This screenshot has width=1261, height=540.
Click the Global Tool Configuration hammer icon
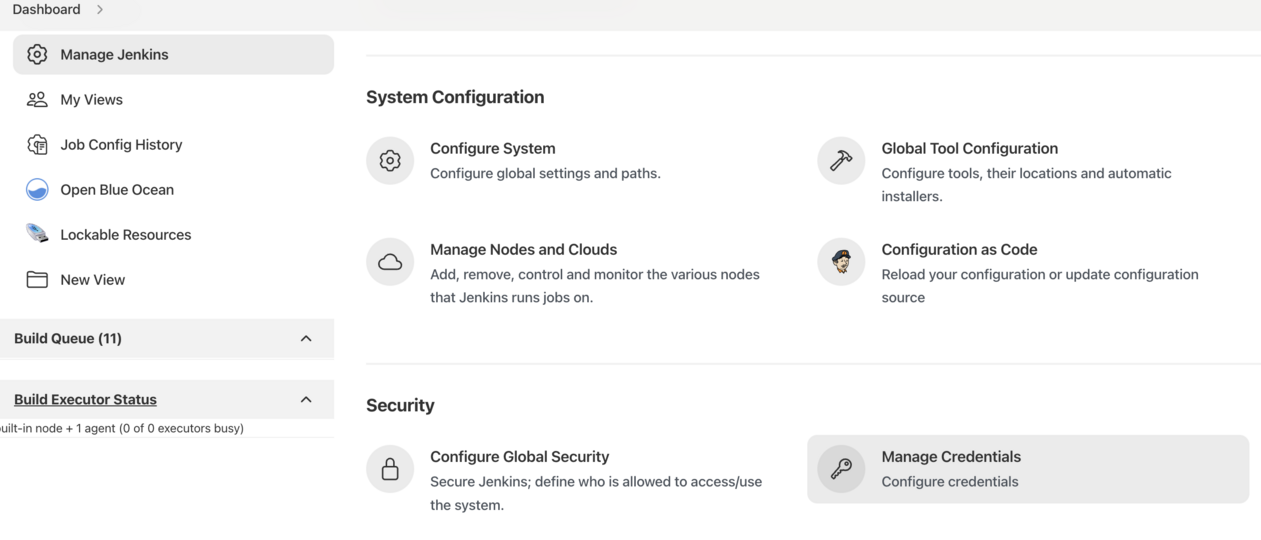[841, 160]
